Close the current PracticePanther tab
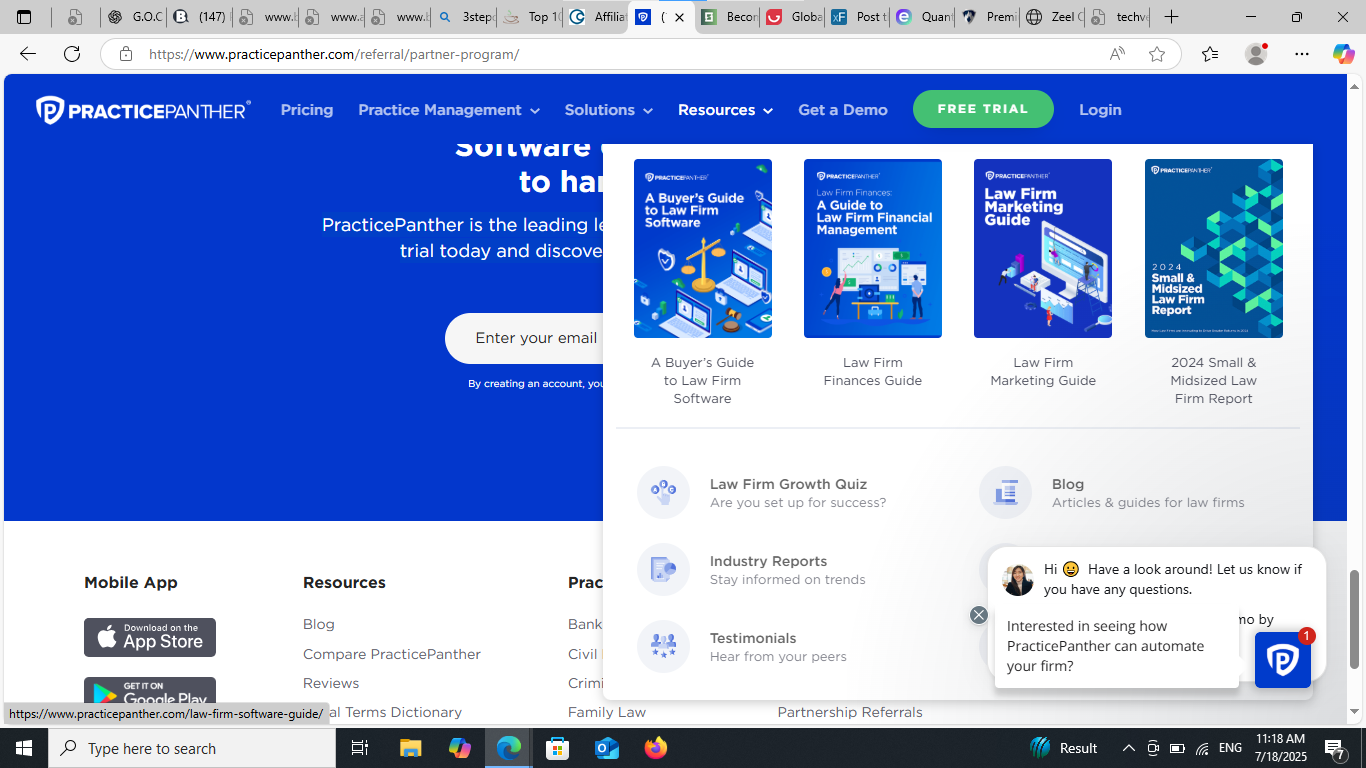1366x768 pixels. pos(680,17)
